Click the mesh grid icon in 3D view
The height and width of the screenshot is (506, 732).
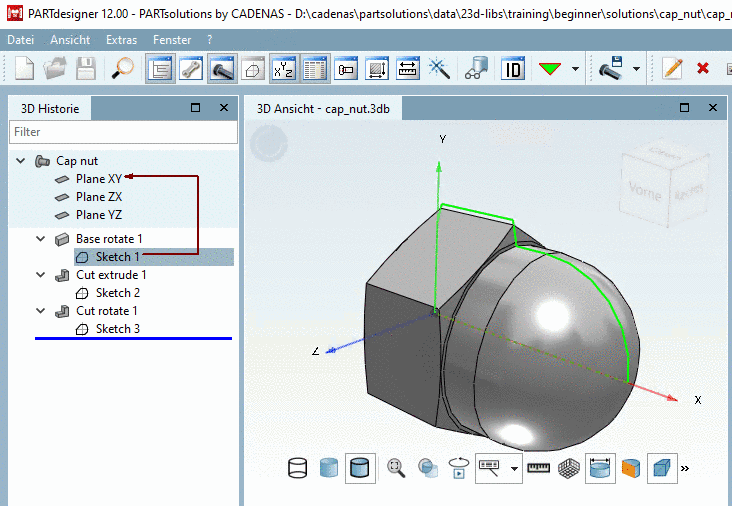click(569, 468)
